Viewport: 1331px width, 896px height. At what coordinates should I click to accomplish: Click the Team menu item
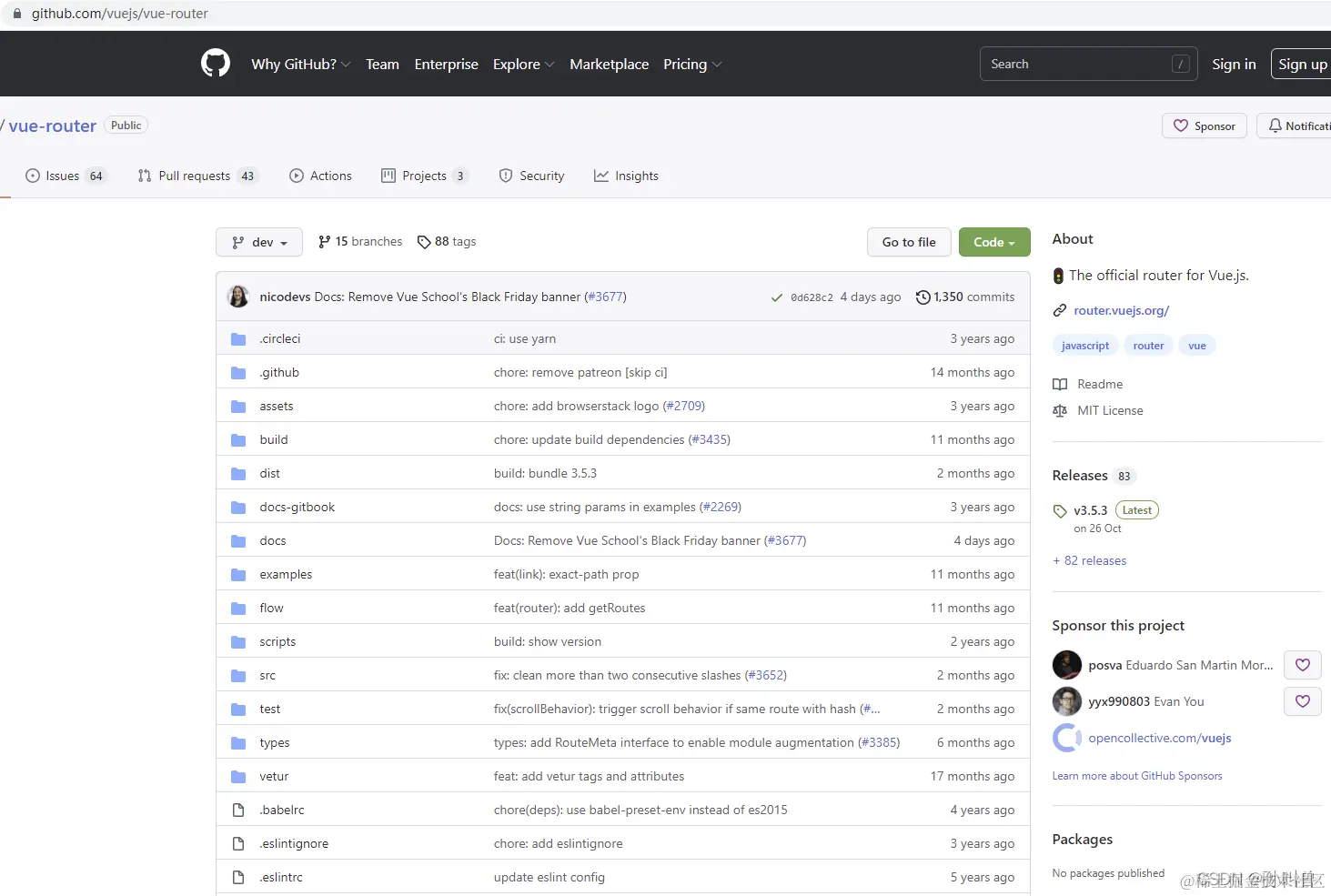382,64
